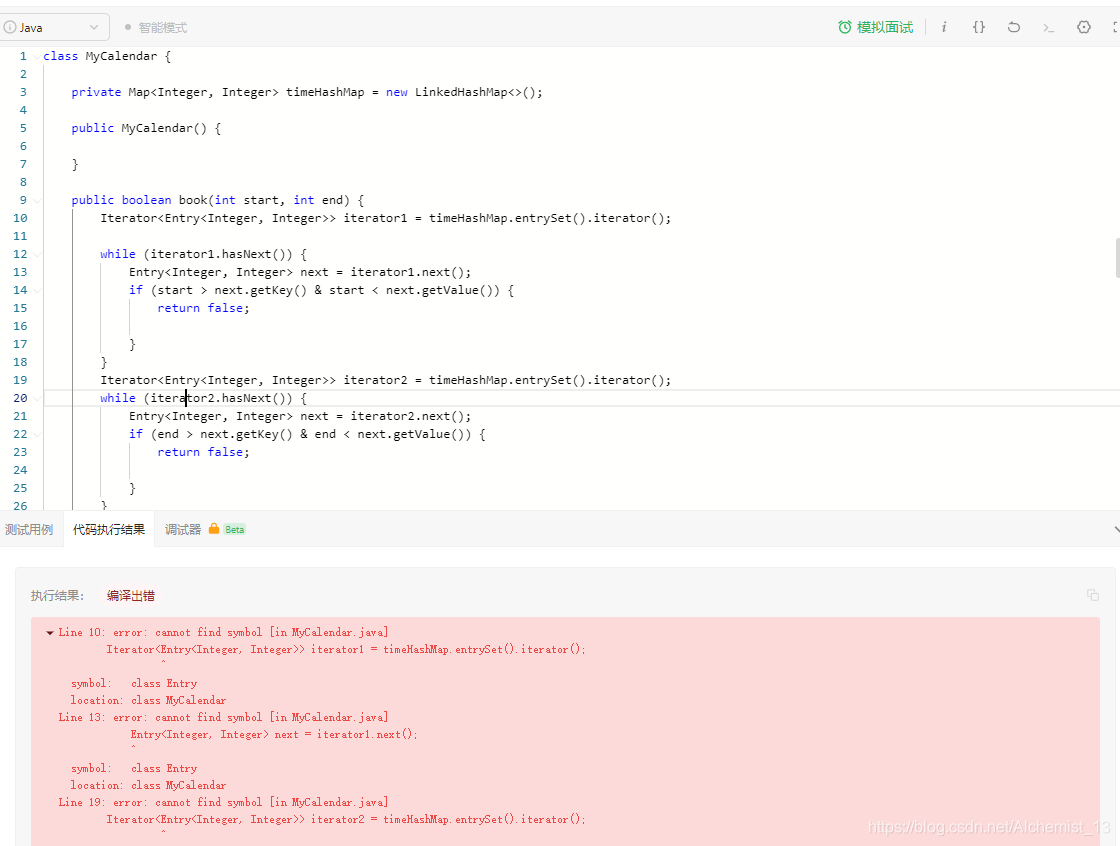This screenshot has width=1120, height=846.
Task: Click 'Line 13: error: cannot find symbol' text
Action: coord(160,717)
